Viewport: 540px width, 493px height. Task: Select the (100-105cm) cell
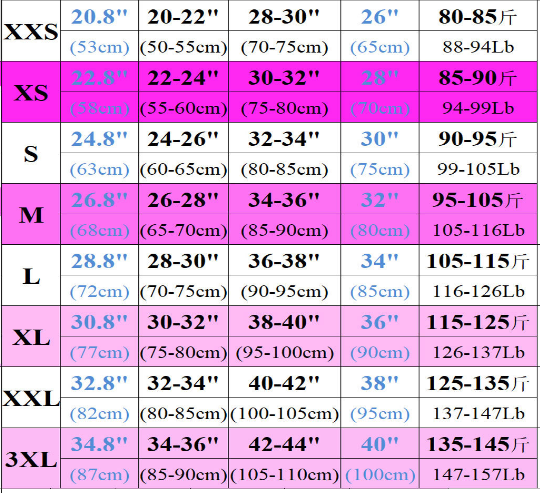pyautogui.click(x=284, y=413)
